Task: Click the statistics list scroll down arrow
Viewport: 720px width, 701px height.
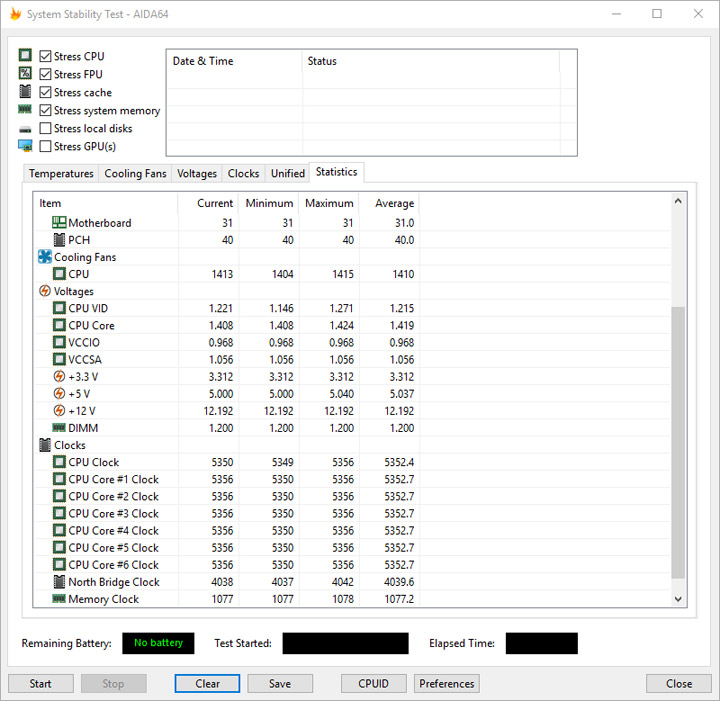Action: tap(678, 599)
